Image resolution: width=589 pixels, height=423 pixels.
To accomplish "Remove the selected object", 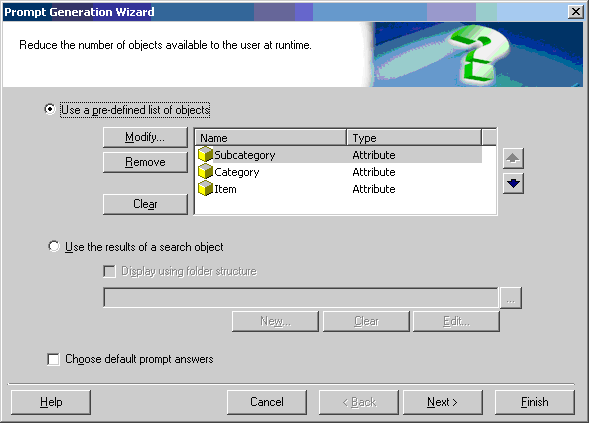I will pos(145,162).
